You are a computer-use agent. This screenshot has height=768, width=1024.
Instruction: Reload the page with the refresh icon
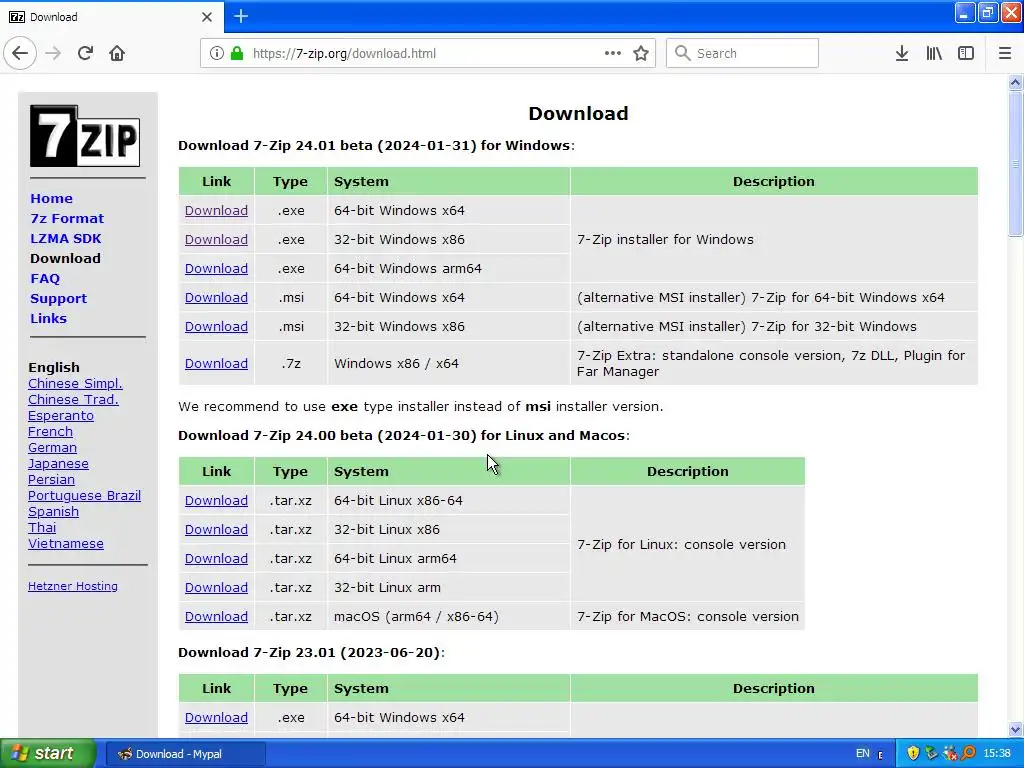click(x=85, y=53)
